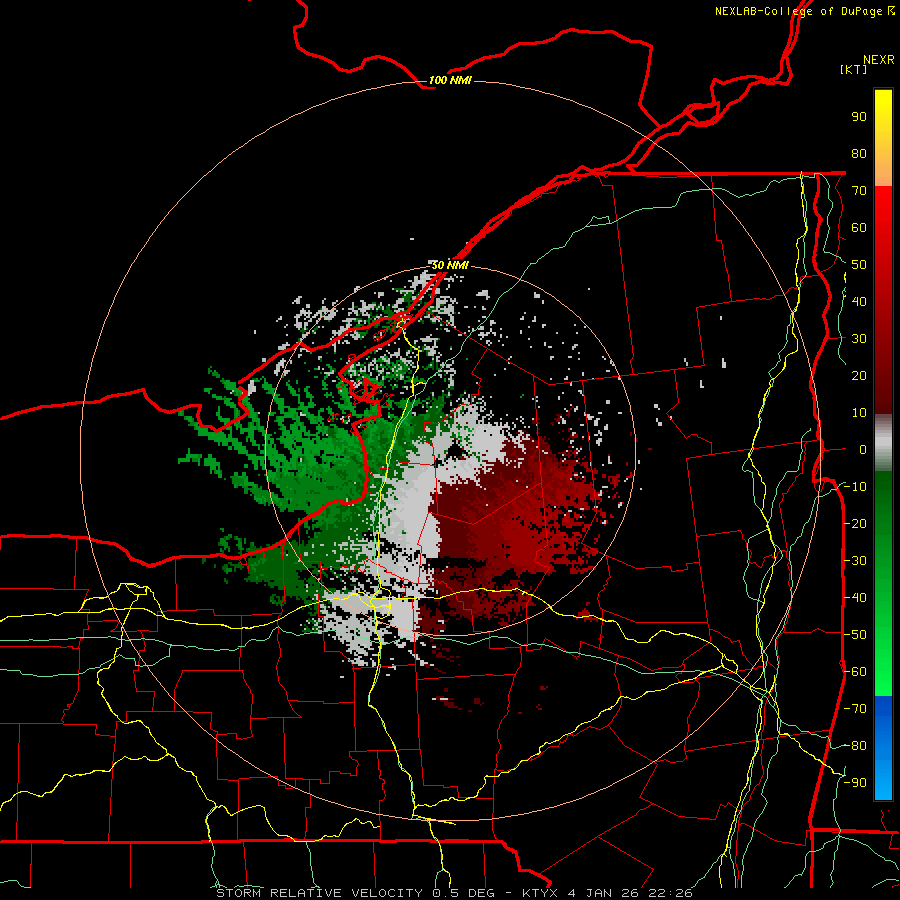The image size is (900, 900).
Task: Click the positive 90 scale label
Action: (859, 117)
